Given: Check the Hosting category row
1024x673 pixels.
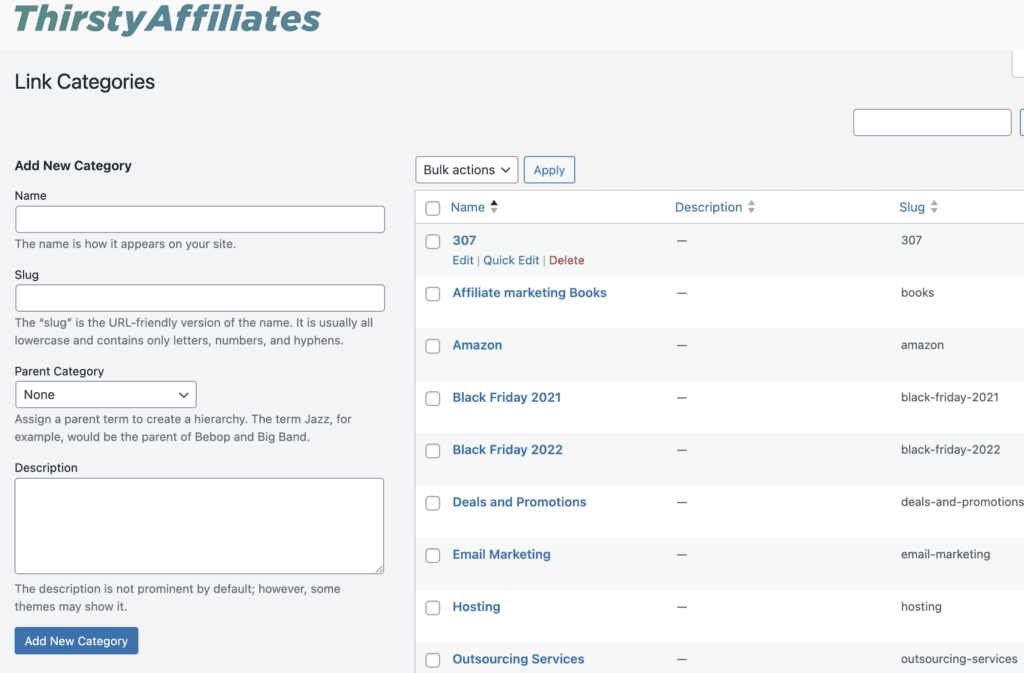Looking at the screenshot, I should click(x=433, y=608).
